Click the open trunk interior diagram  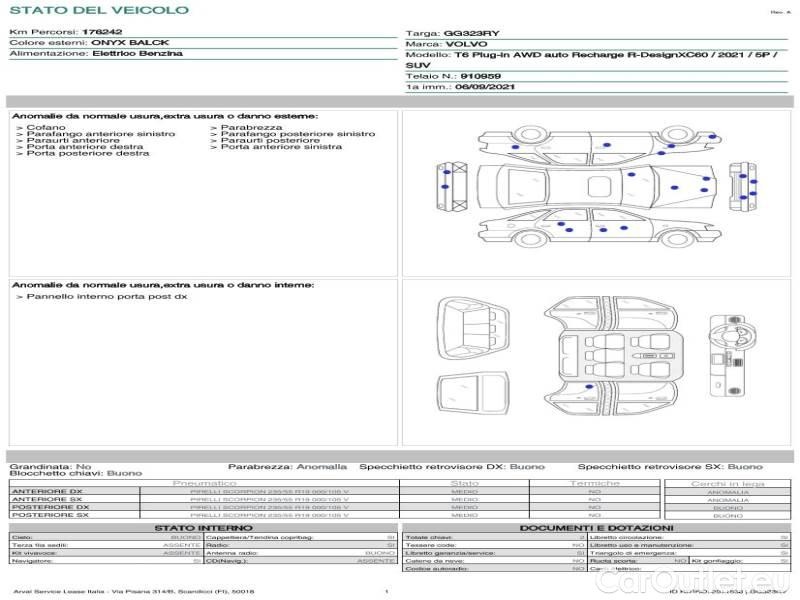tap(474, 328)
